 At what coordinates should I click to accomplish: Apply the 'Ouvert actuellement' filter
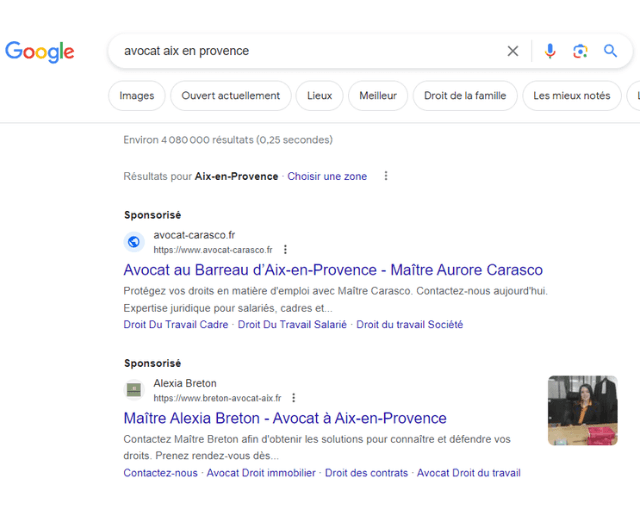pos(231,96)
